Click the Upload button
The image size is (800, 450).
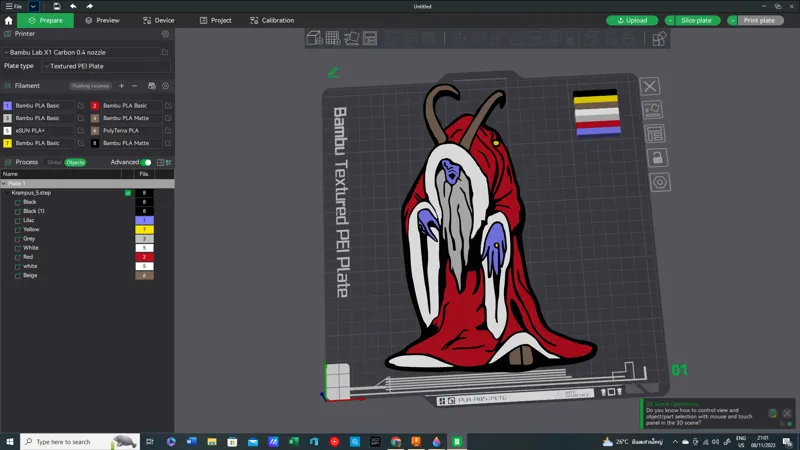click(632, 20)
